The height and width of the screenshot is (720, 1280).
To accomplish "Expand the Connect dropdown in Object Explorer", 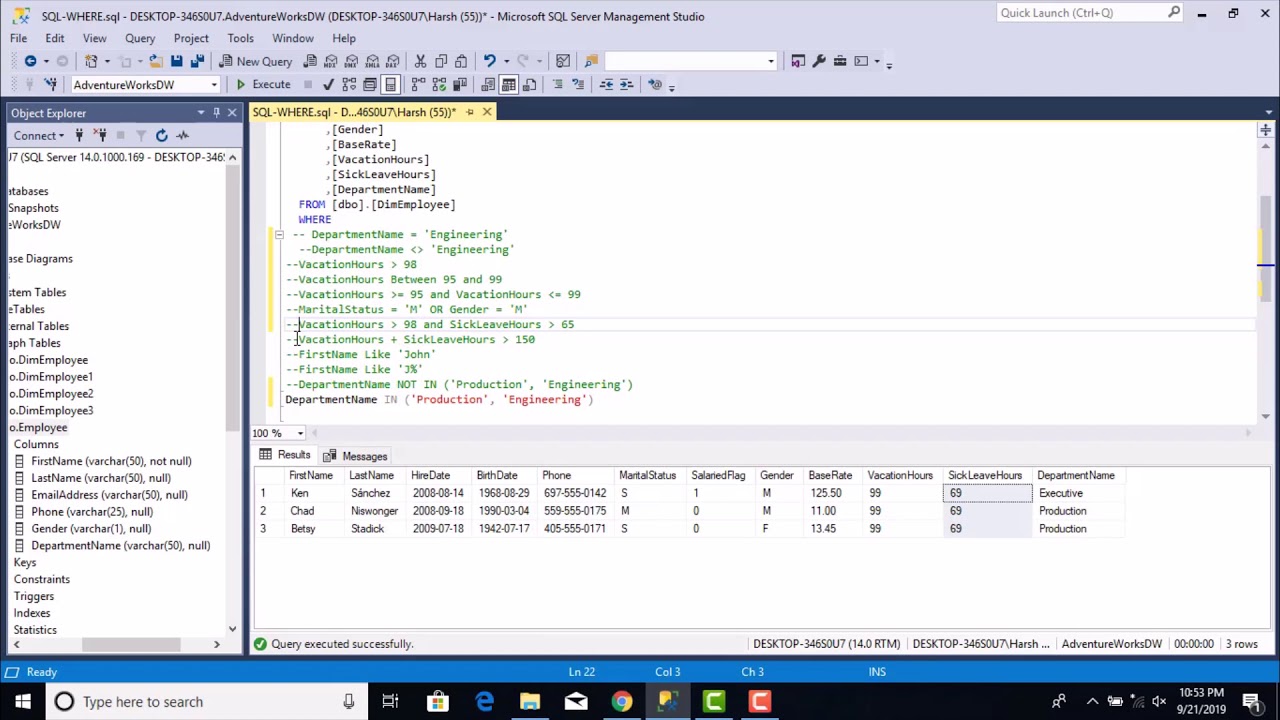I will (x=61, y=136).
